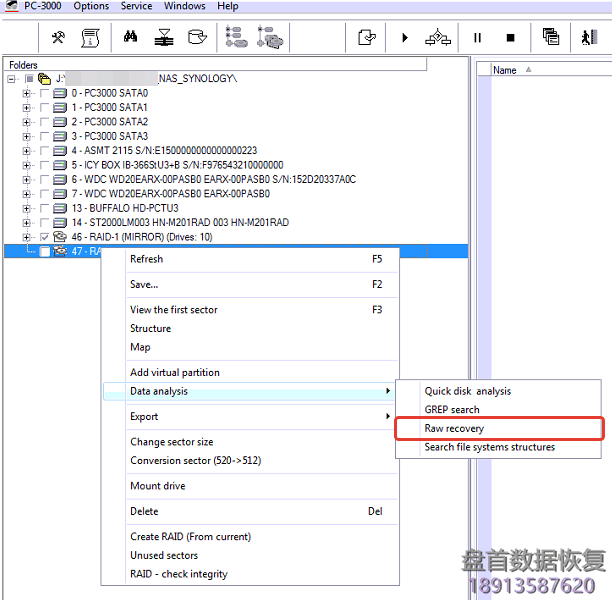The image size is (612, 600).
Task: Expand the 4 - ASMT 2115 tree node
Action: pos(27,151)
